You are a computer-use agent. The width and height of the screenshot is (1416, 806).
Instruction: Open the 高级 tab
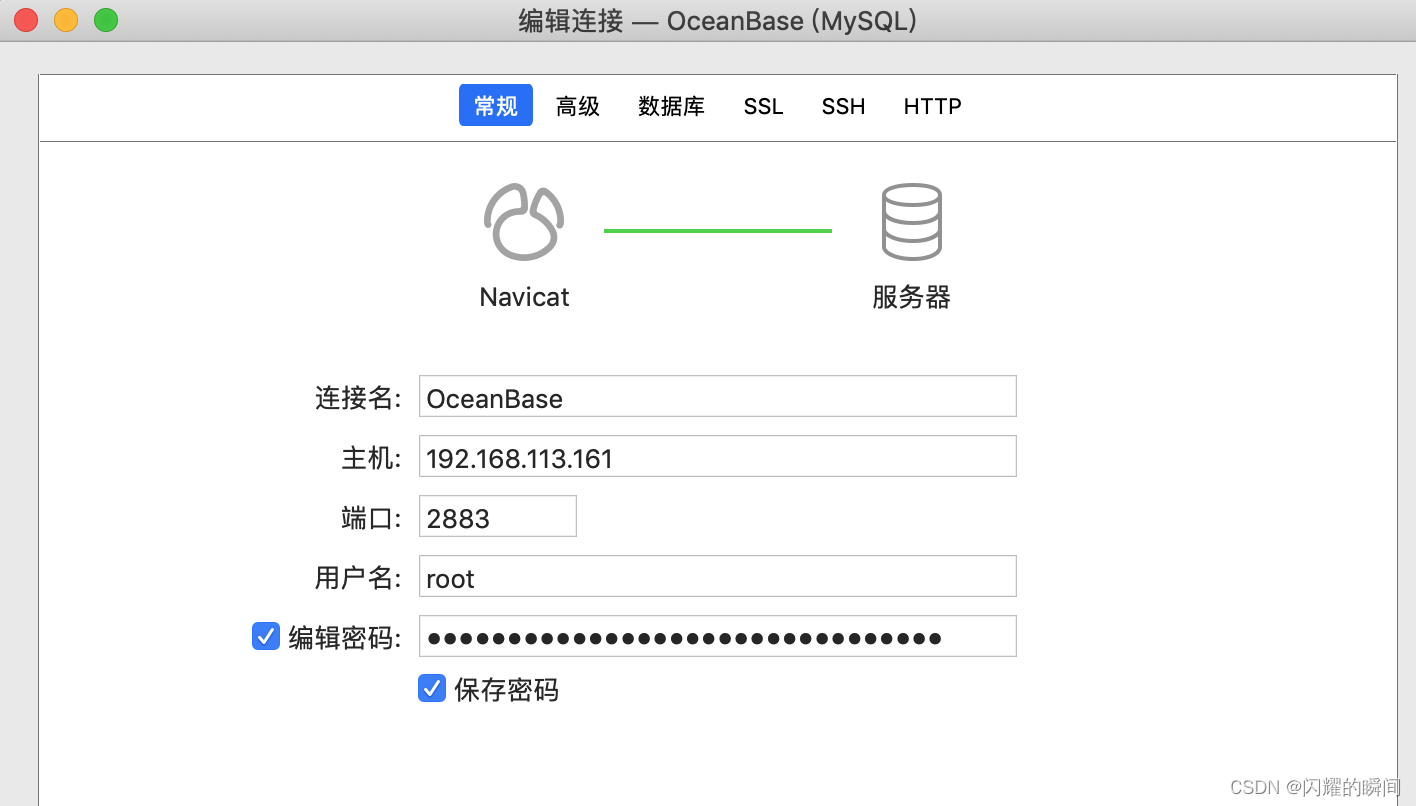(578, 106)
